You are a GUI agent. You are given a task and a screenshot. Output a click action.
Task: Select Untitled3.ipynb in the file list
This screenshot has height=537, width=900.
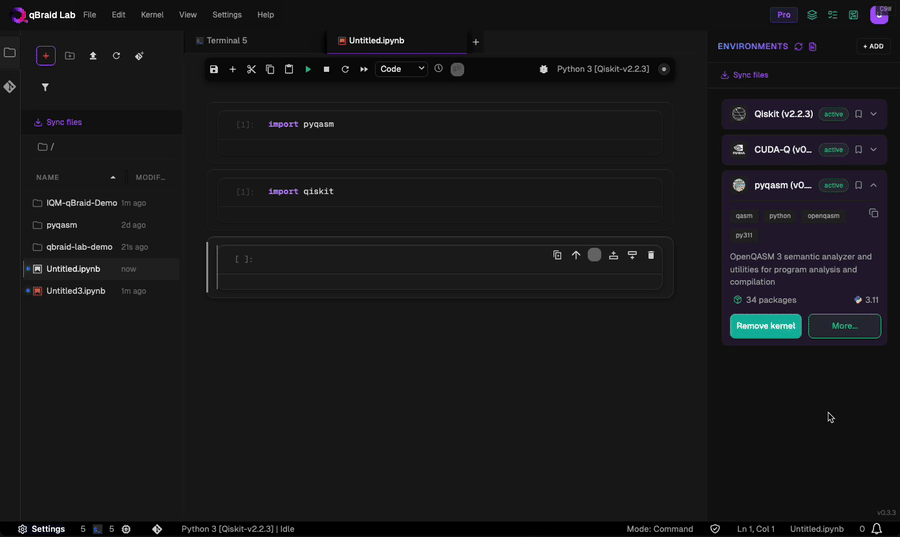(x=101, y=291)
